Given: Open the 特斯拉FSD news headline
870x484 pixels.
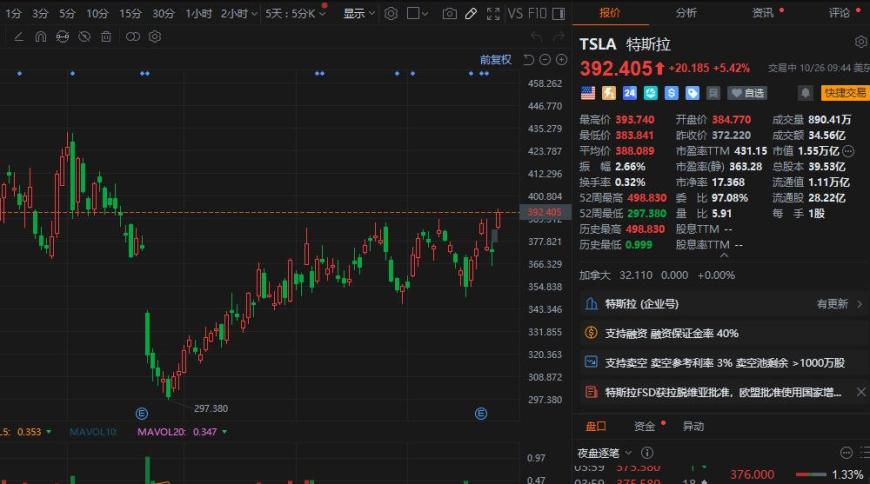Looking at the screenshot, I should (723, 392).
